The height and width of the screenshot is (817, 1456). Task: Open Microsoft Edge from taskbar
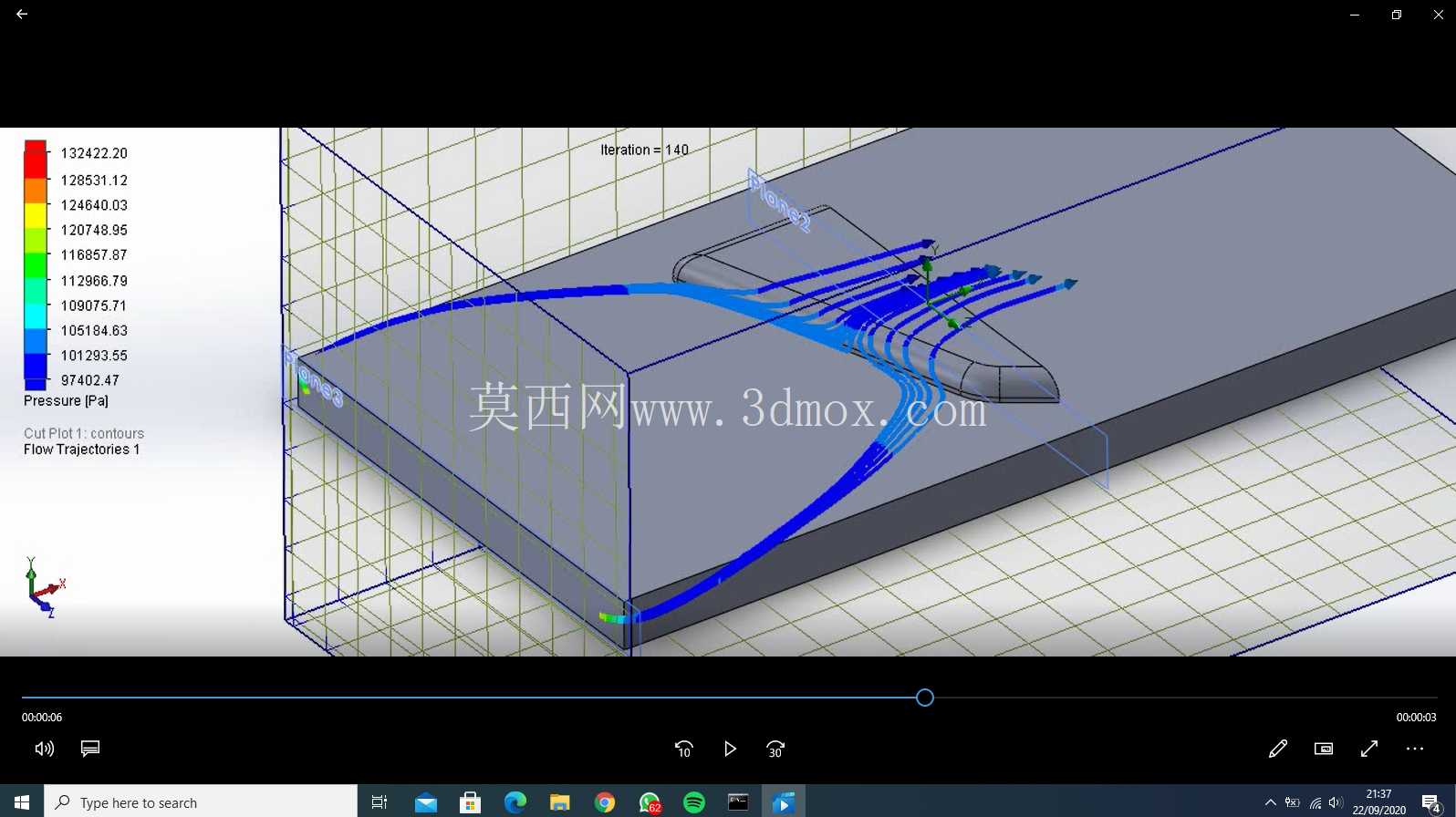[x=515, y=802]
